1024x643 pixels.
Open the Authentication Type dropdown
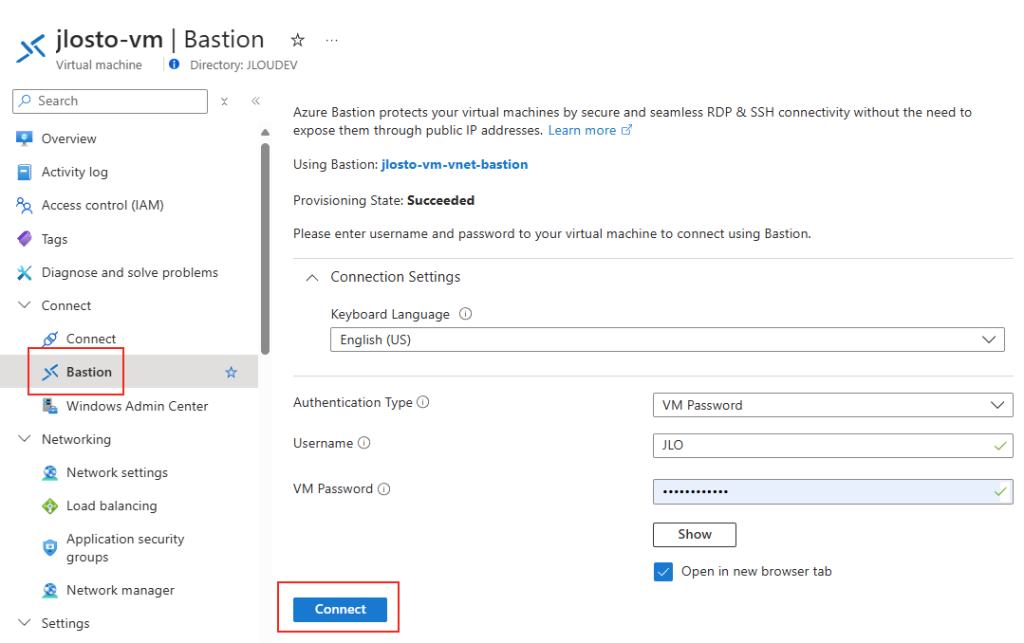point(833,405)
